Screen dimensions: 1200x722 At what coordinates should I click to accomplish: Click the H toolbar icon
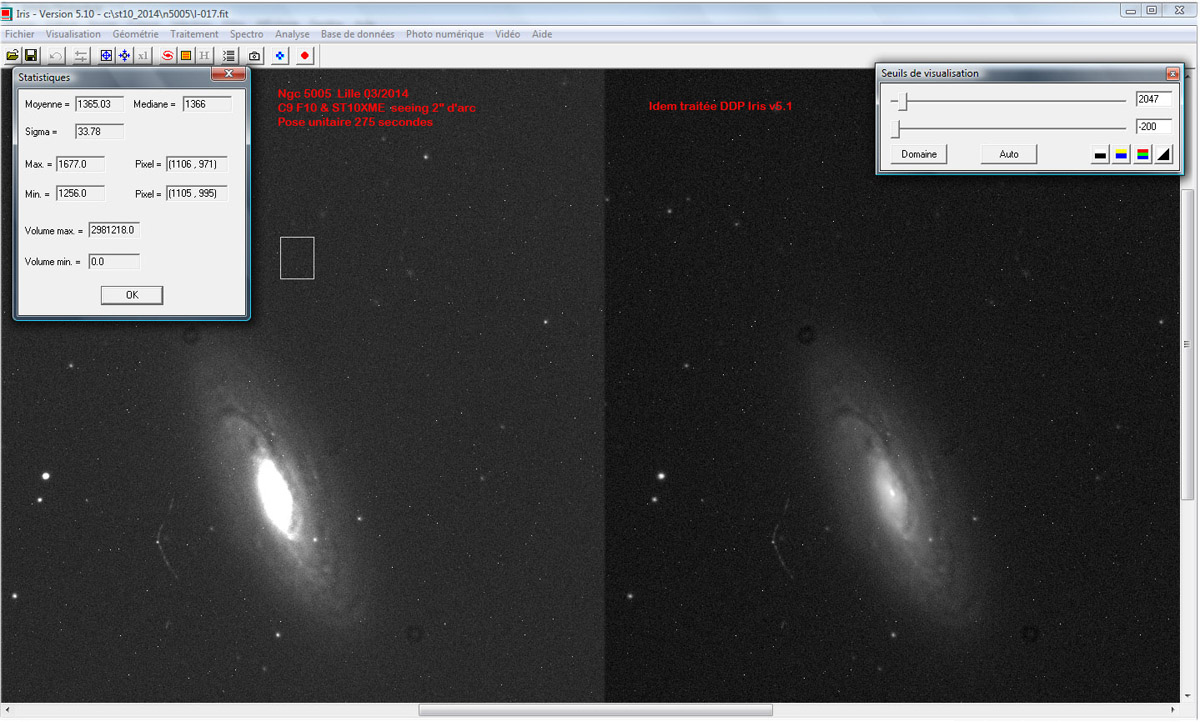204,55
